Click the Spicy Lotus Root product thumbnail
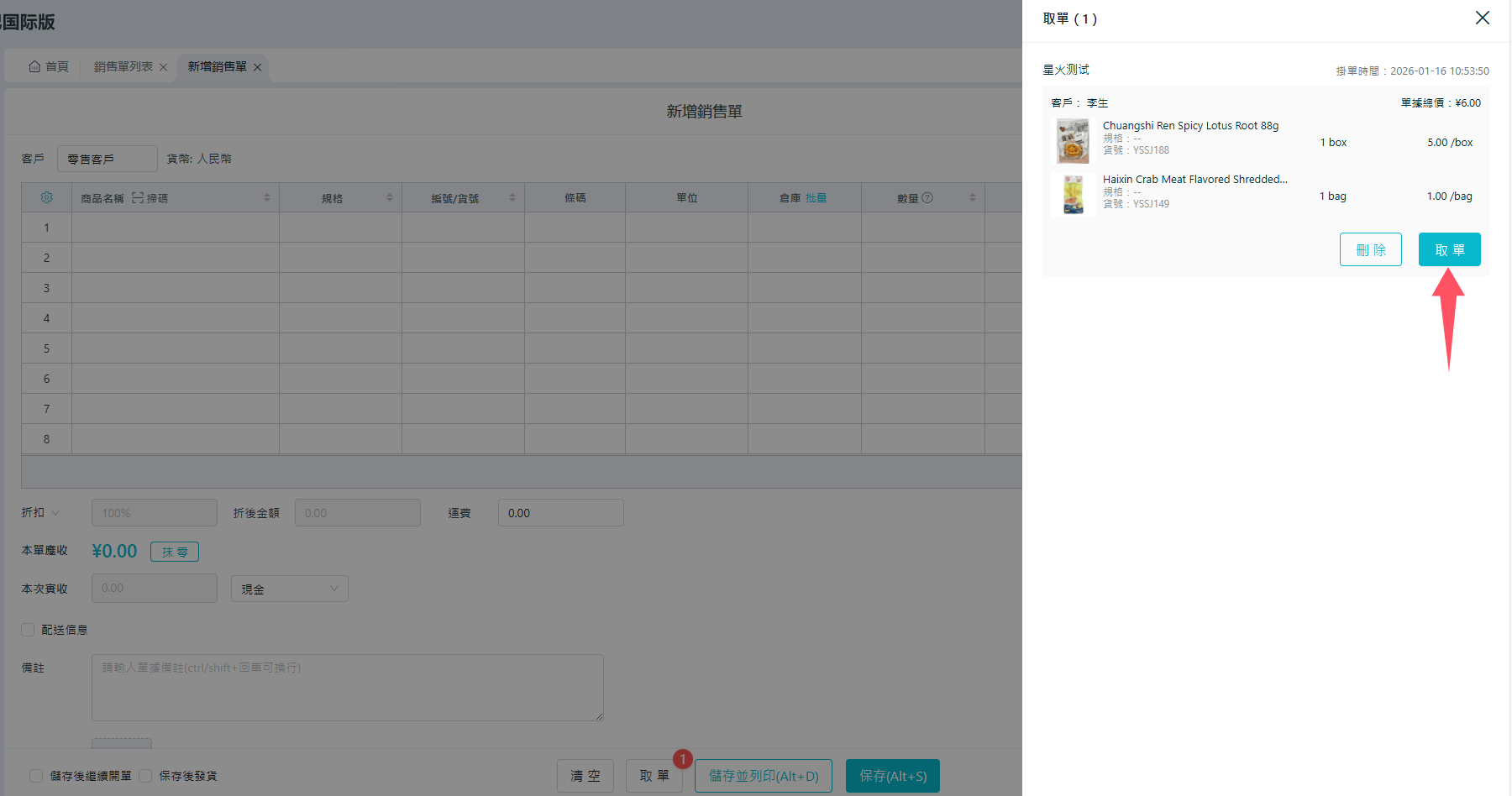This screenshot has width=1512, height=796. 1073,141
